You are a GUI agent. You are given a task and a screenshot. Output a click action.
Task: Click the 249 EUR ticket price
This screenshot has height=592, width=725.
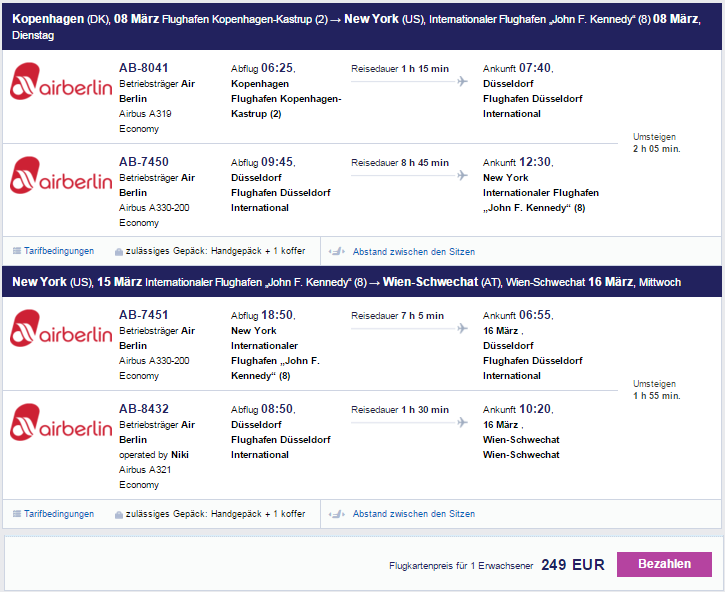pyautogui.click(x=573, y=565)
